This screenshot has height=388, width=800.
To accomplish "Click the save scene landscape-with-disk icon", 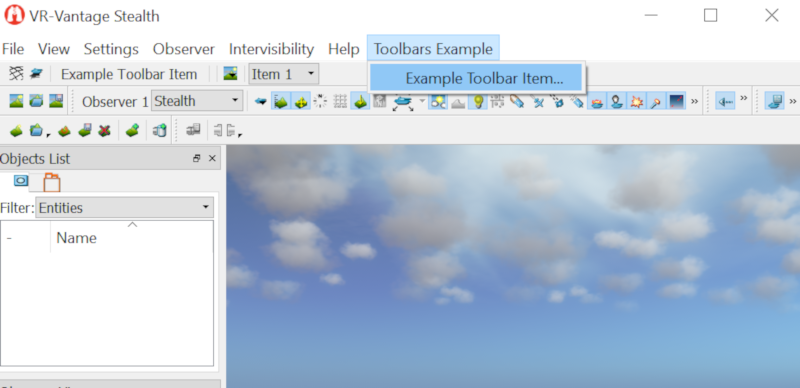I will tap(56, 101).
